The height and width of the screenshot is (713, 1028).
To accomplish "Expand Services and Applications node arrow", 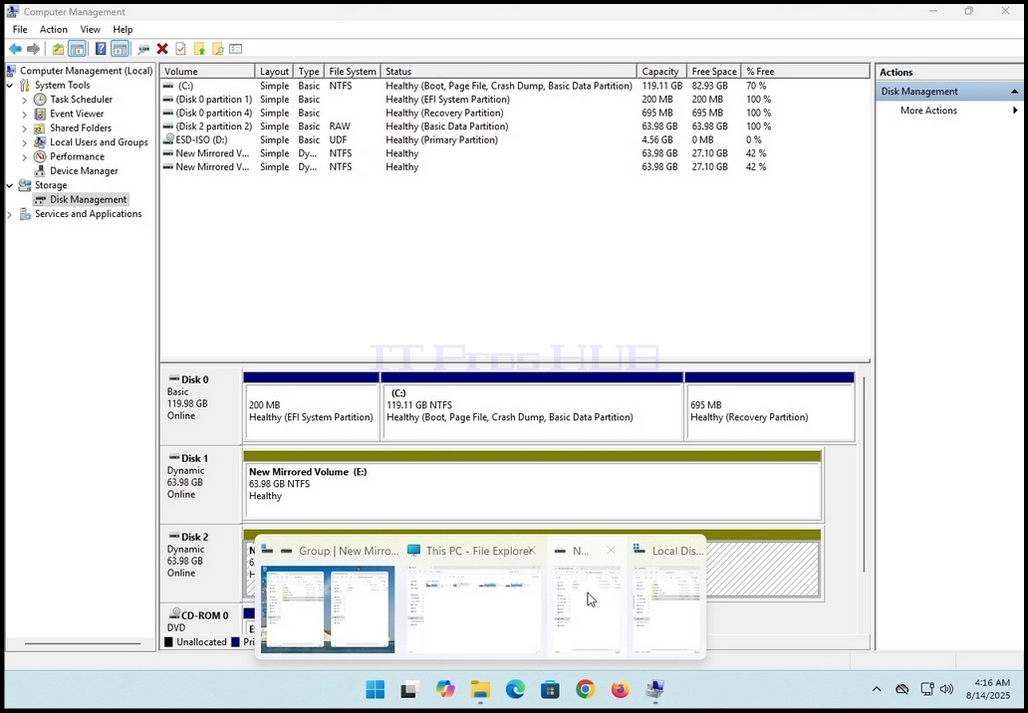I will tap(10, 214).
